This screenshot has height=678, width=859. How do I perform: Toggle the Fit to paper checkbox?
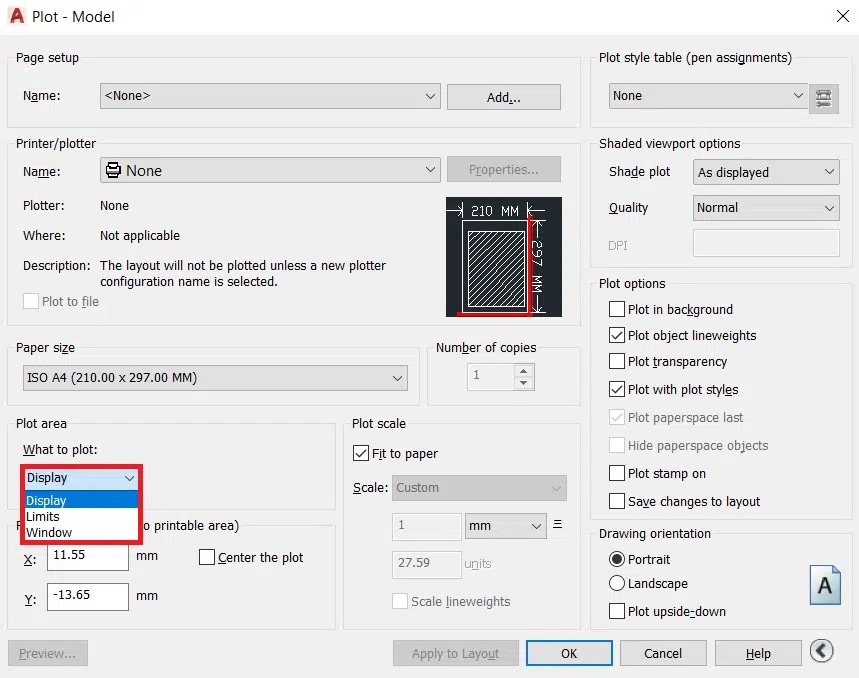(361, 454)
